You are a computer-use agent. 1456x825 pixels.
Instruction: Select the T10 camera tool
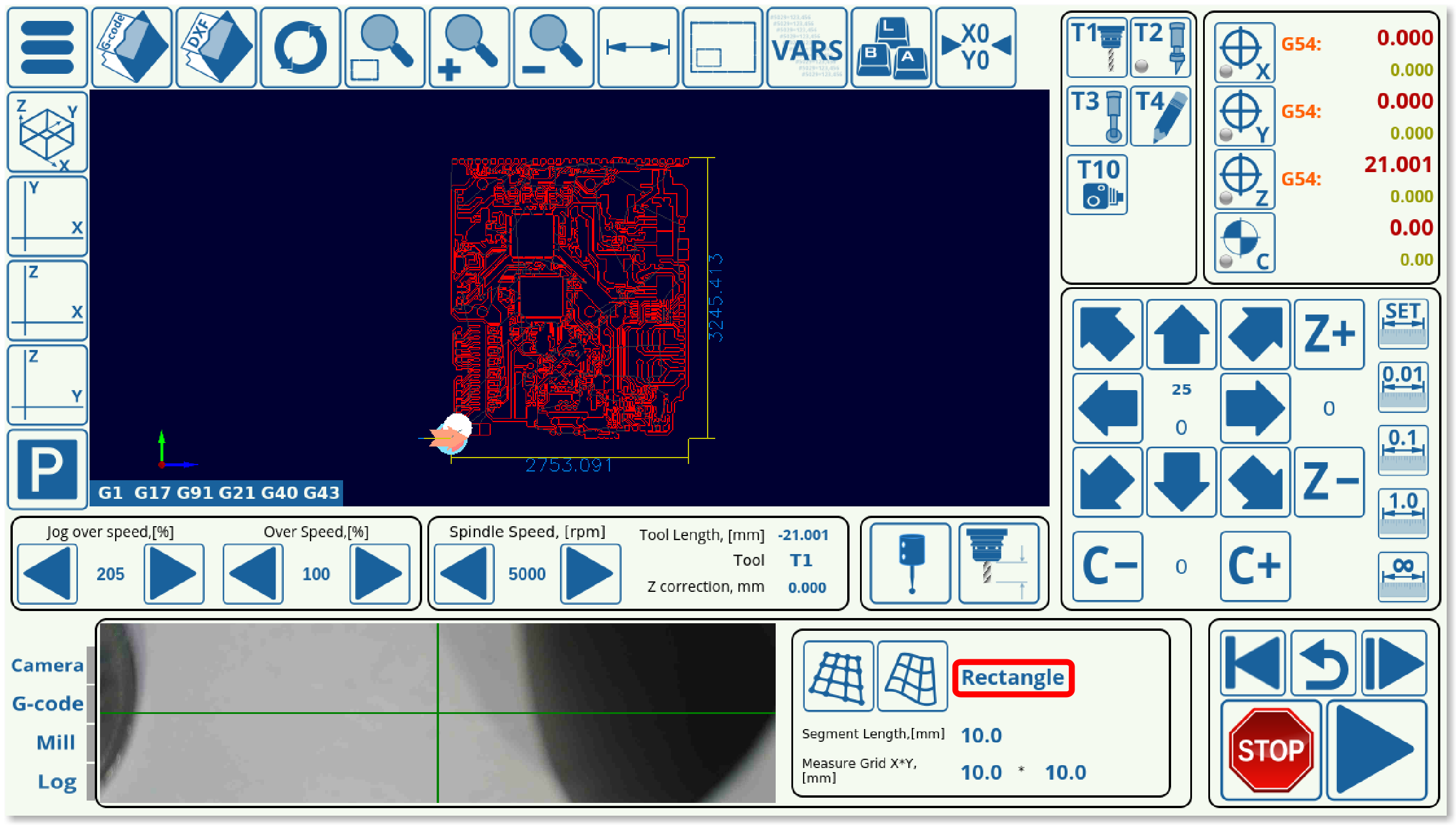coord(1097,184)
